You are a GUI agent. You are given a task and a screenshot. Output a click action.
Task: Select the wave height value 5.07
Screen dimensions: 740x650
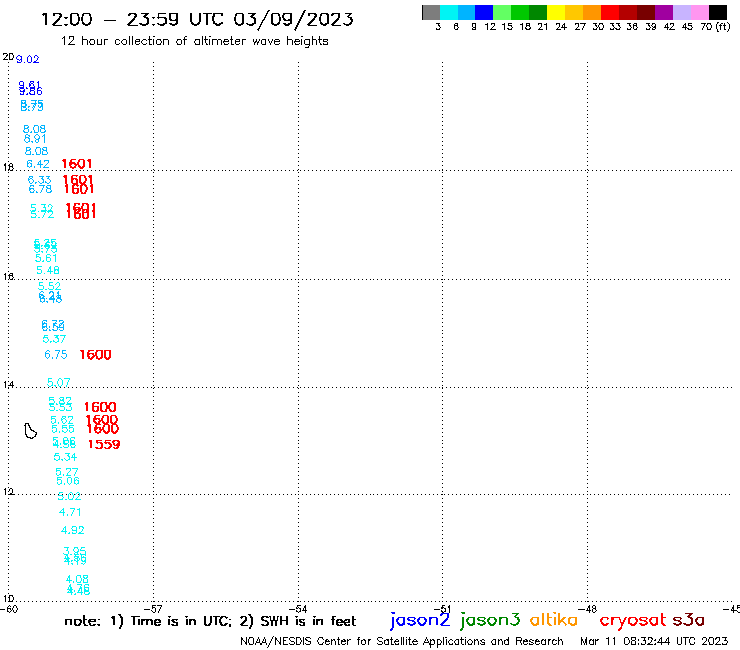(x=59, y=382)
